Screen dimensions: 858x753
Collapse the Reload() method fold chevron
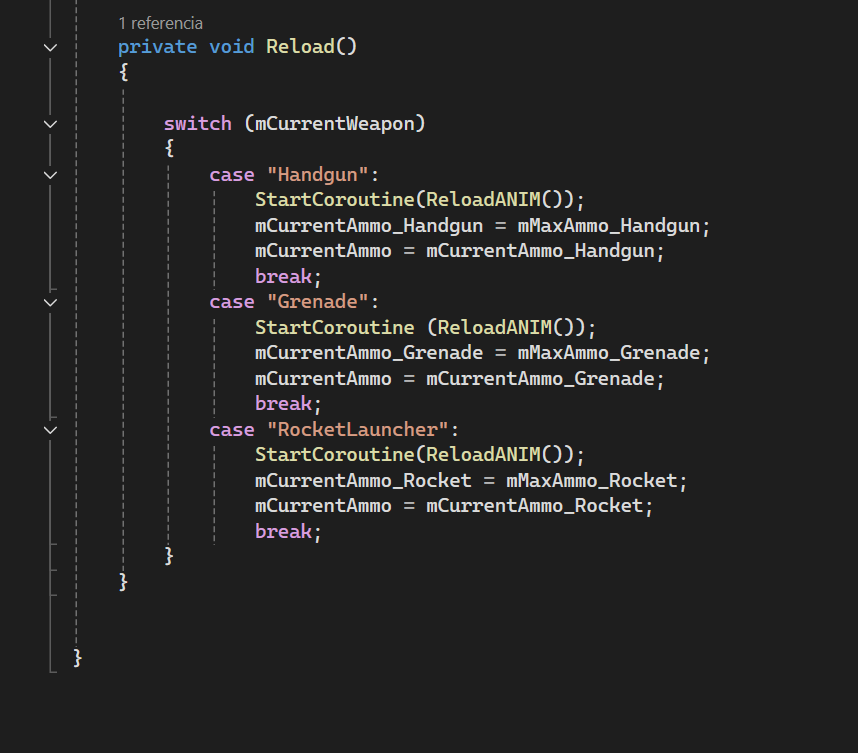(50, 48)
